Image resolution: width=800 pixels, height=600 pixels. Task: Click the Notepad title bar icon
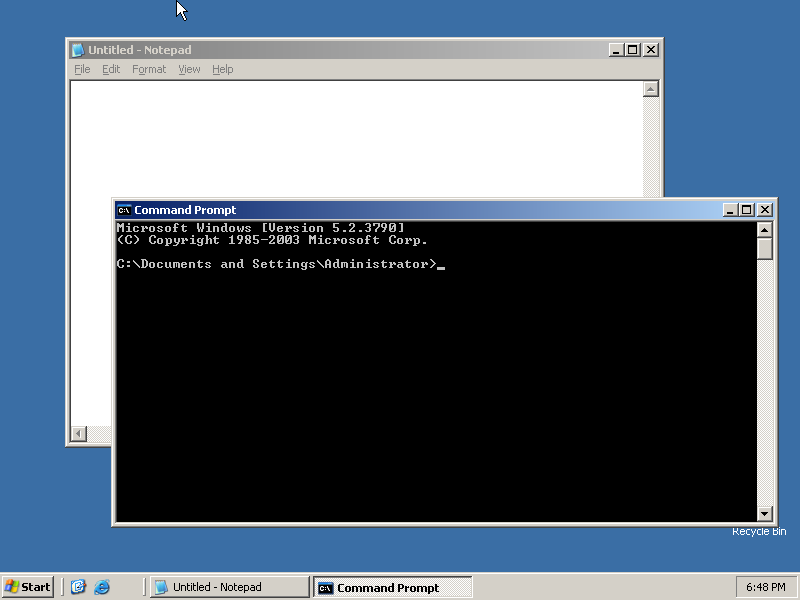(78, 50)
